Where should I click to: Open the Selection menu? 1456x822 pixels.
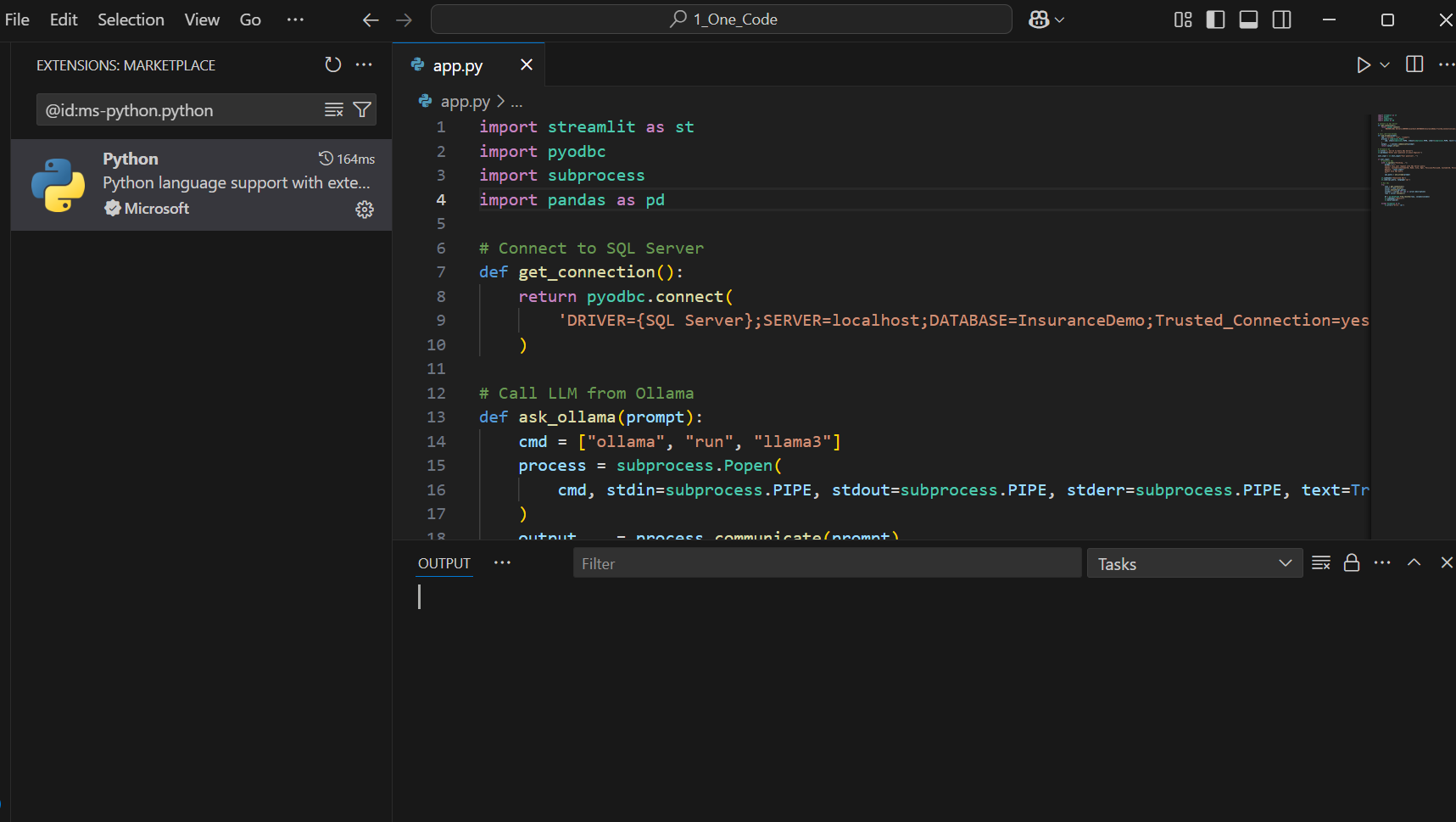point(131,20)
